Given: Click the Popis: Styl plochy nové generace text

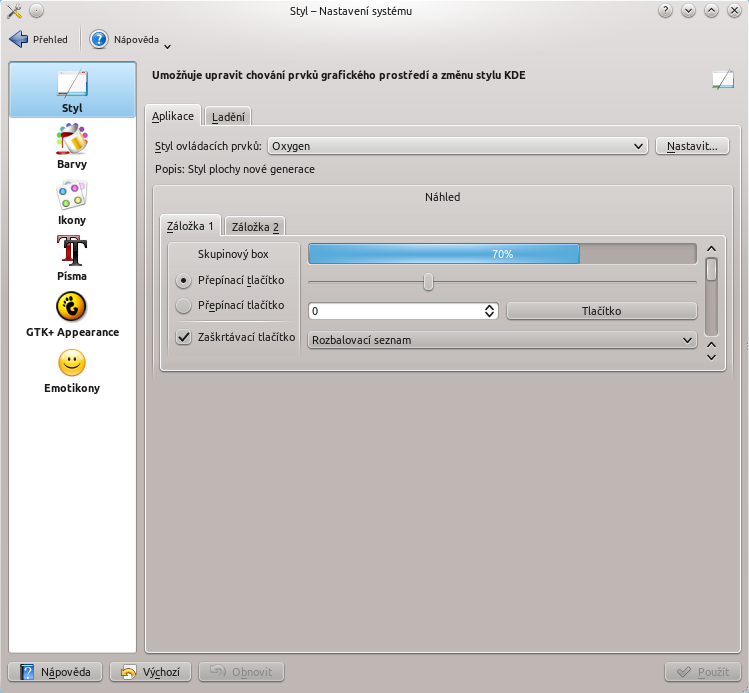Looking at the screenshot, I should (x=235, y=169).
